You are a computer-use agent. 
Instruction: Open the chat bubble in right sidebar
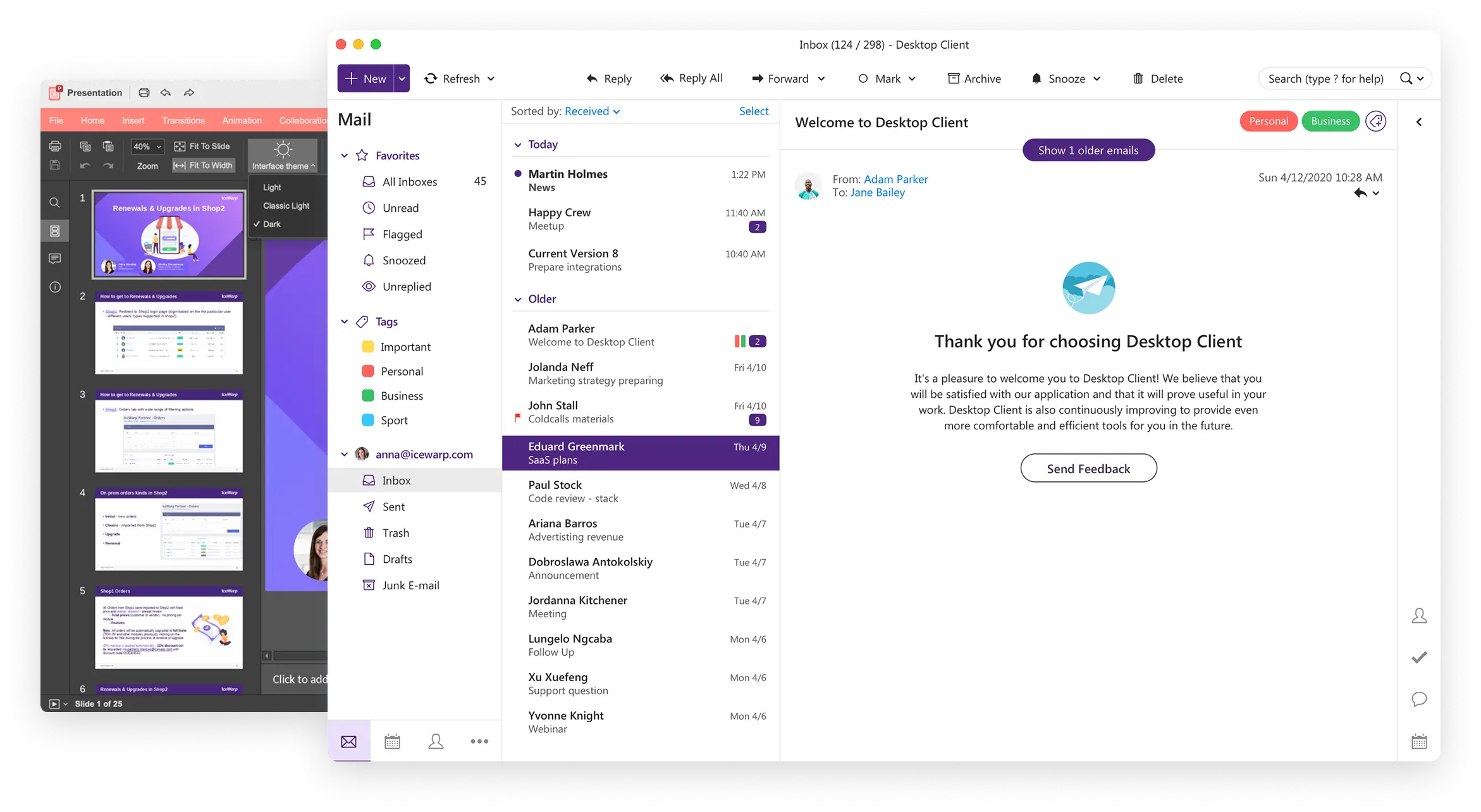(x=1419, y=699)
